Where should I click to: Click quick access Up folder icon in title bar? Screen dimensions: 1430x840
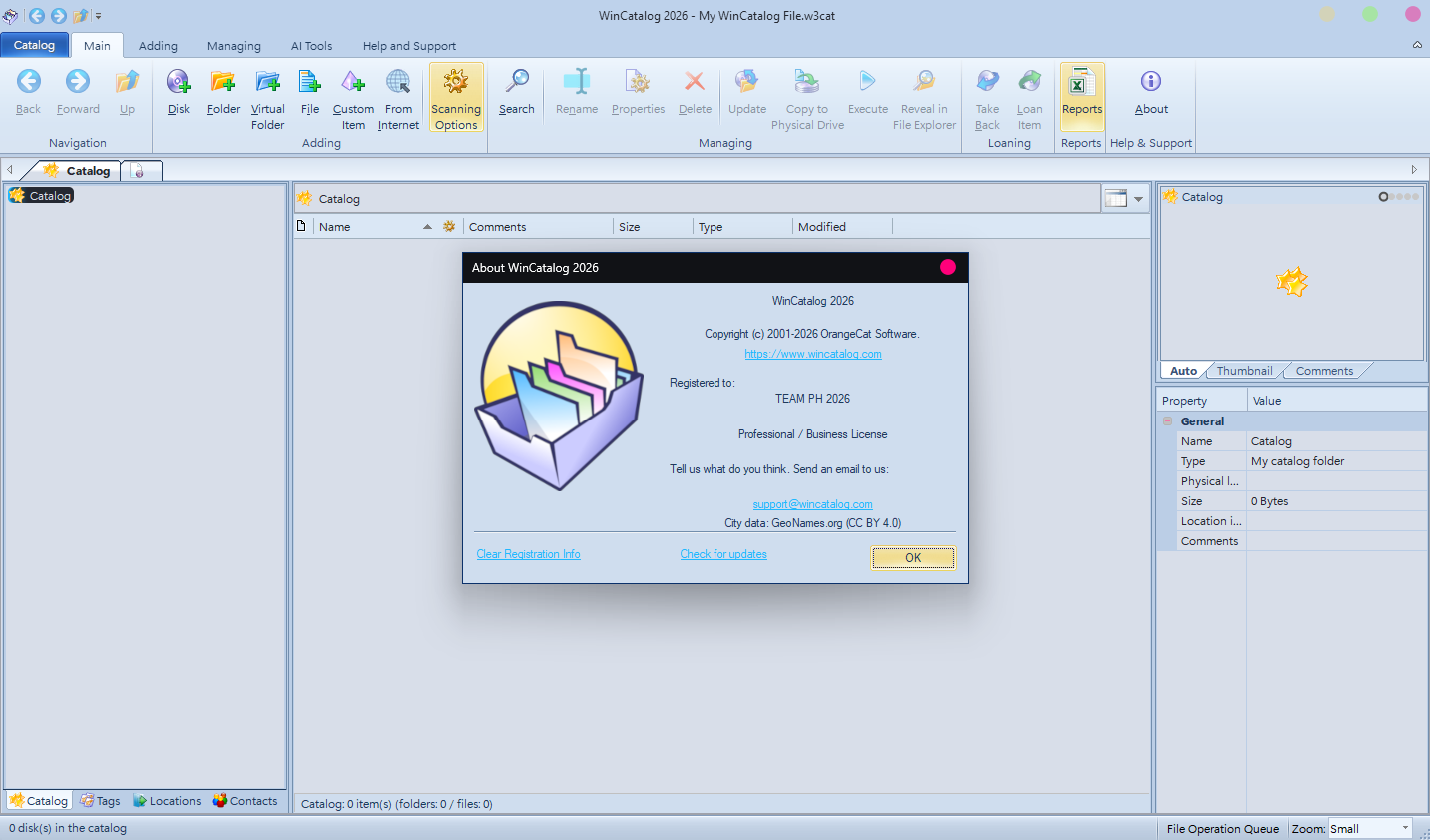pos(80,15)
